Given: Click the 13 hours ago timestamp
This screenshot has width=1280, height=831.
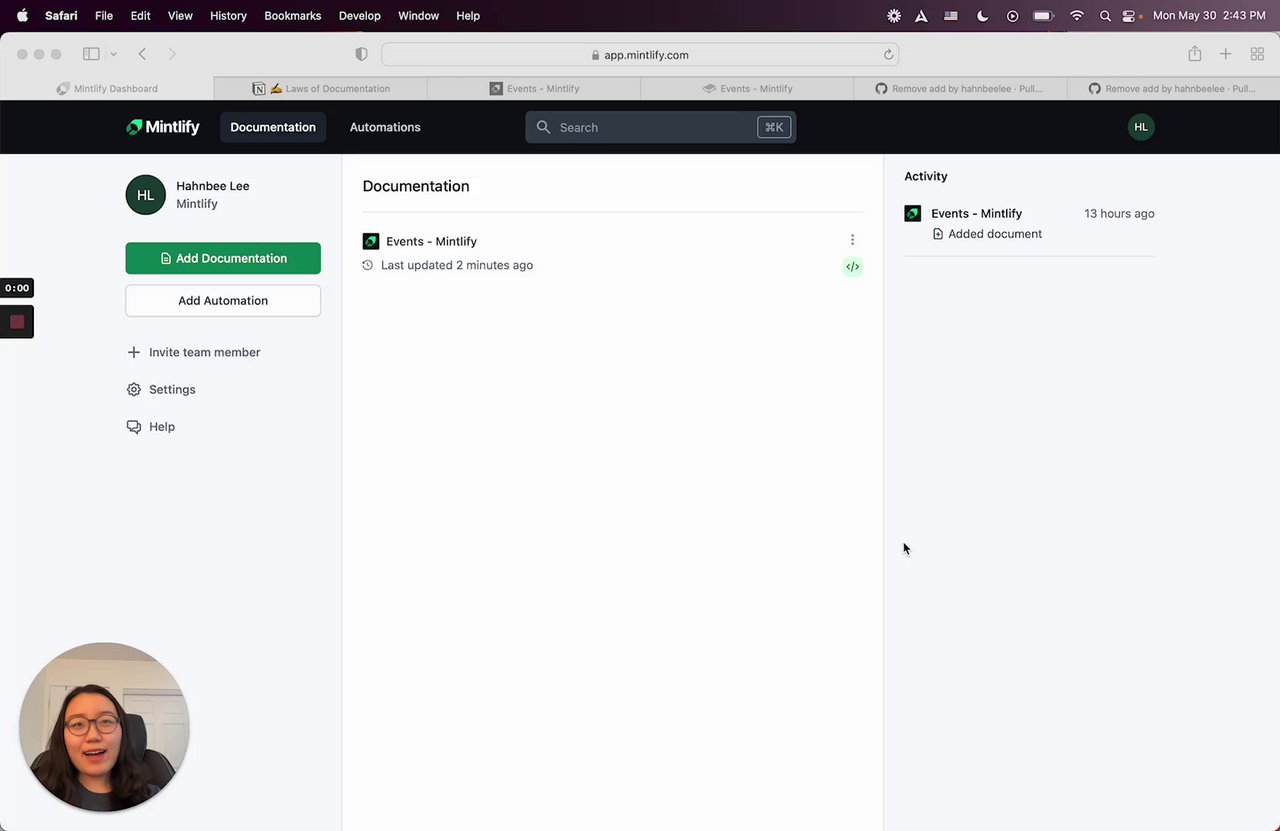Looking at the screenshot, I should click(1119, 213).
